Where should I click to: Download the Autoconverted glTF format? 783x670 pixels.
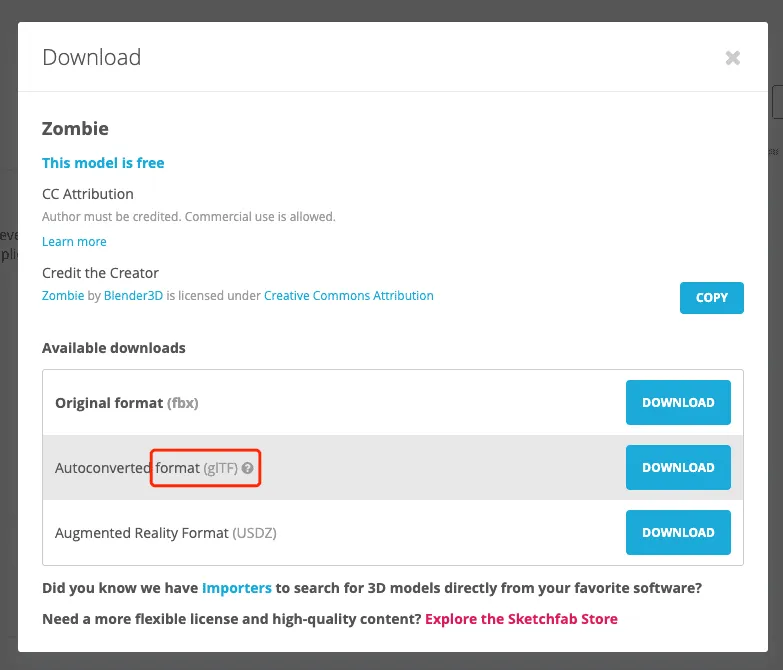[678, 468]
